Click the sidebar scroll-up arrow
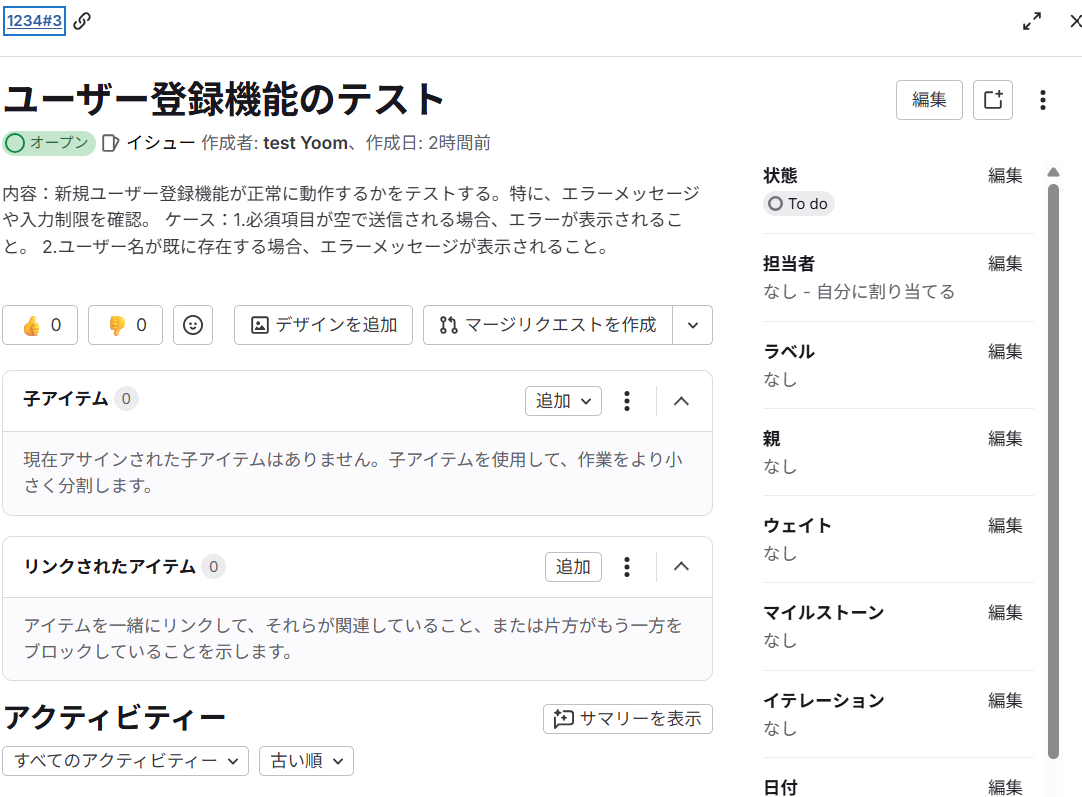Image resolution: width=1082 pixels, height=797 pixels. tap(1053, 173)
